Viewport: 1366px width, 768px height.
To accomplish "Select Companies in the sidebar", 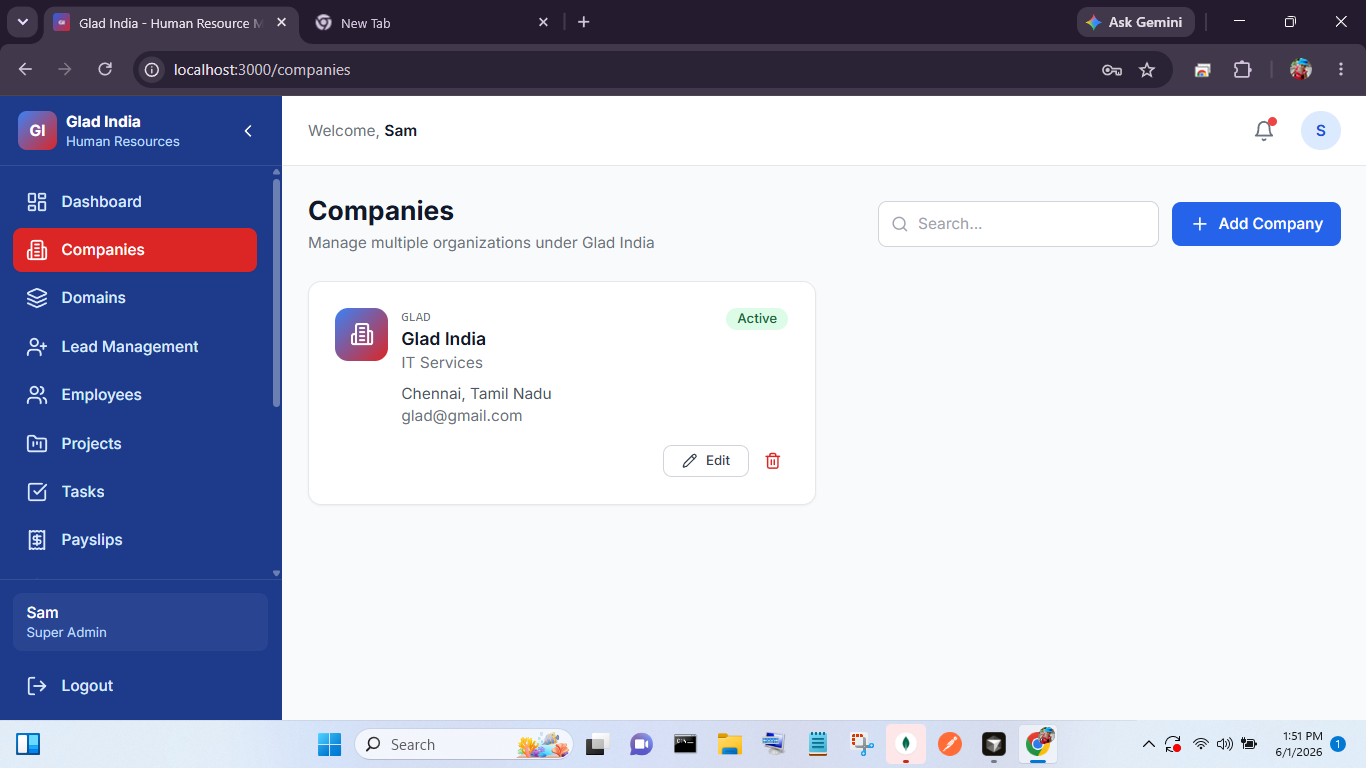I will coord(135,250).
